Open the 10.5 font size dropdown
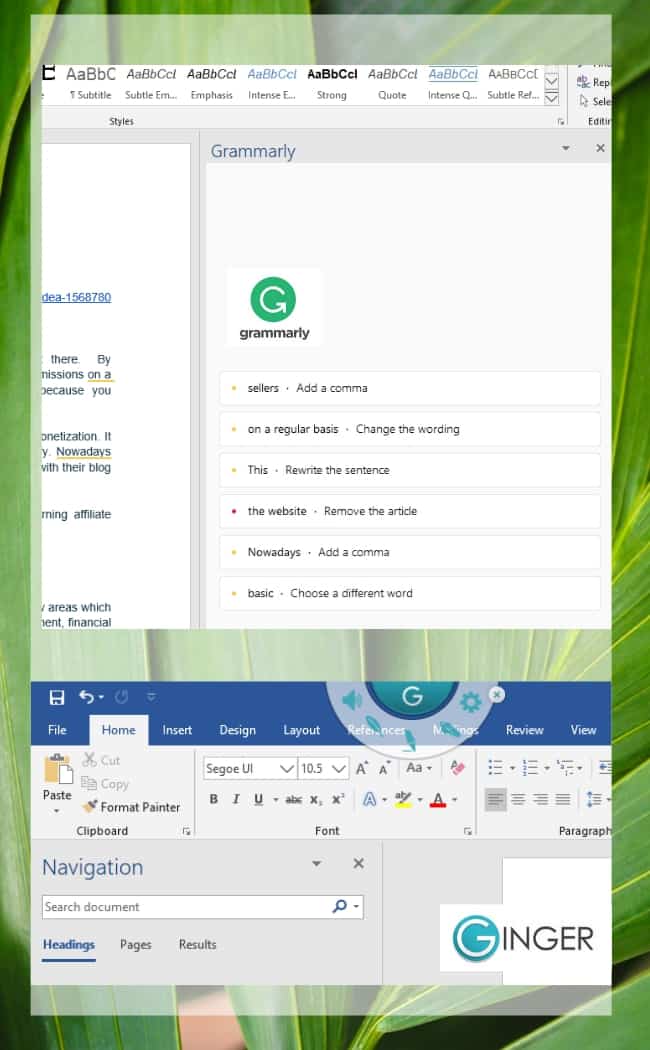650x1050 pixels. [339, 769]
